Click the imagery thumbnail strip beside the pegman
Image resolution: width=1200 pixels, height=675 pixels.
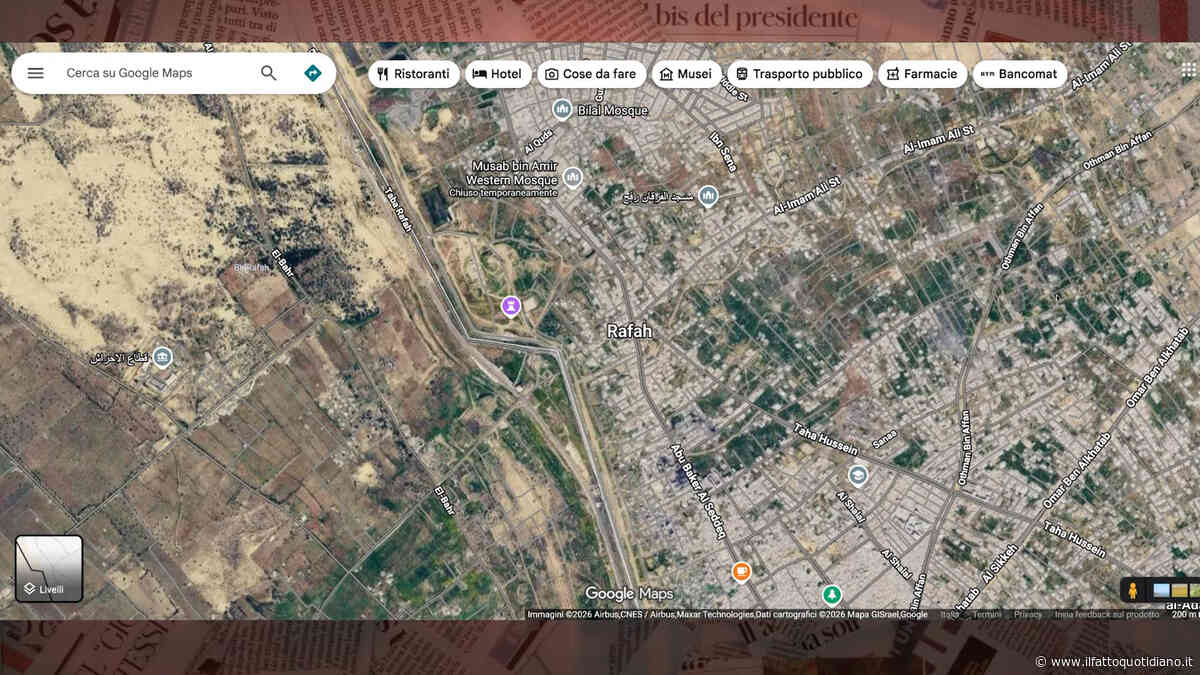pos(1176,590)
